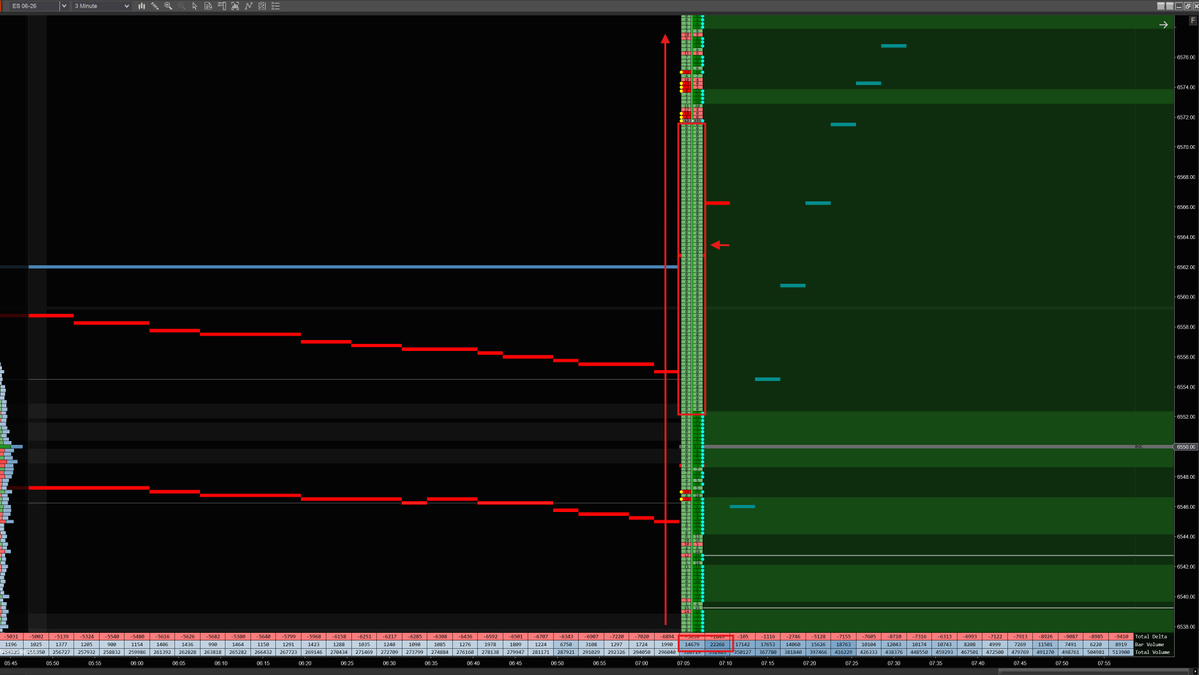
Task: Click the Bar Volume cell 18763
Action: pyautogui.click(x=843, y=644)
